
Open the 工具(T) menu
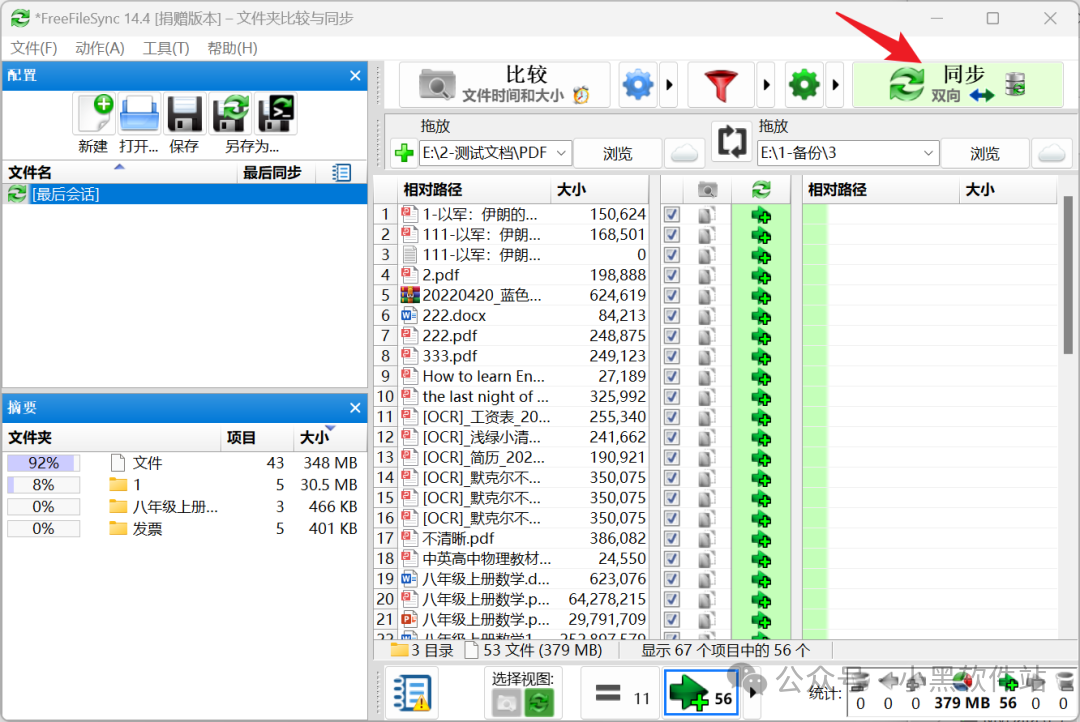point(166,48)
